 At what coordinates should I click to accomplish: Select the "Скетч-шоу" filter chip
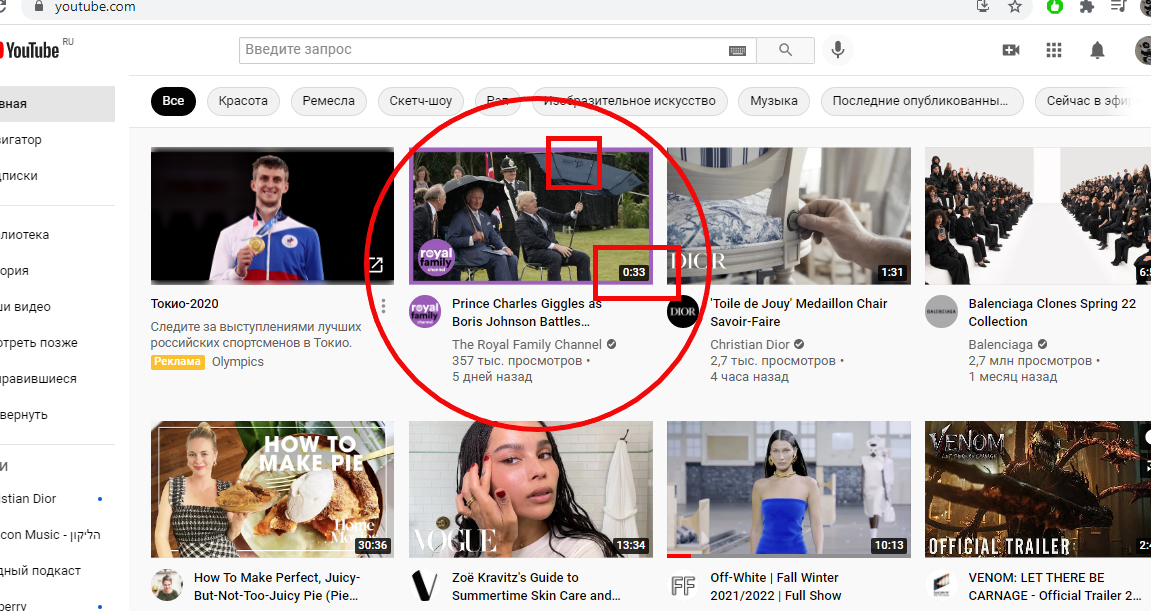tap(421, 101)
